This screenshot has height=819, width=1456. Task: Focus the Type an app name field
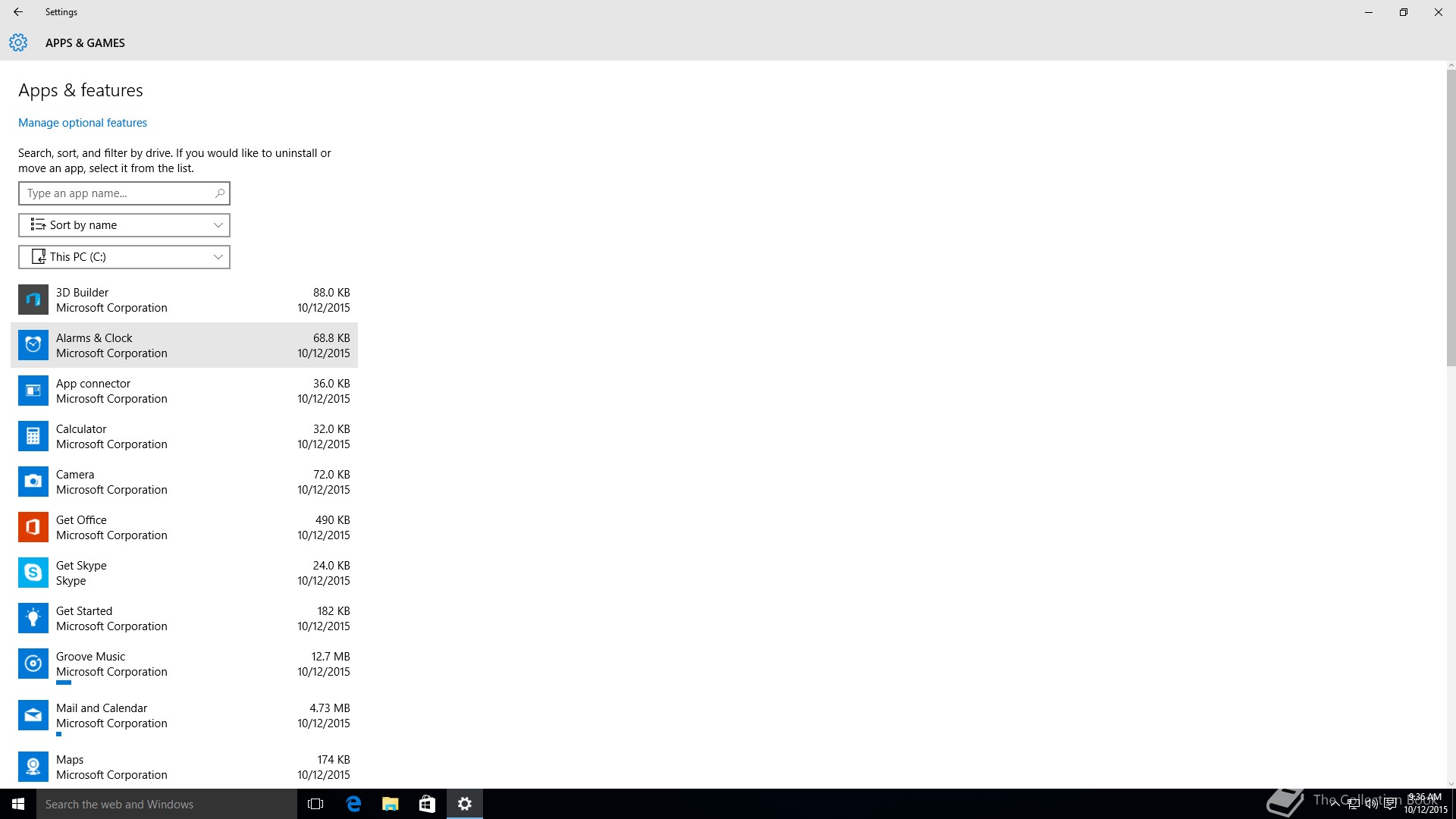click(124, 193)
